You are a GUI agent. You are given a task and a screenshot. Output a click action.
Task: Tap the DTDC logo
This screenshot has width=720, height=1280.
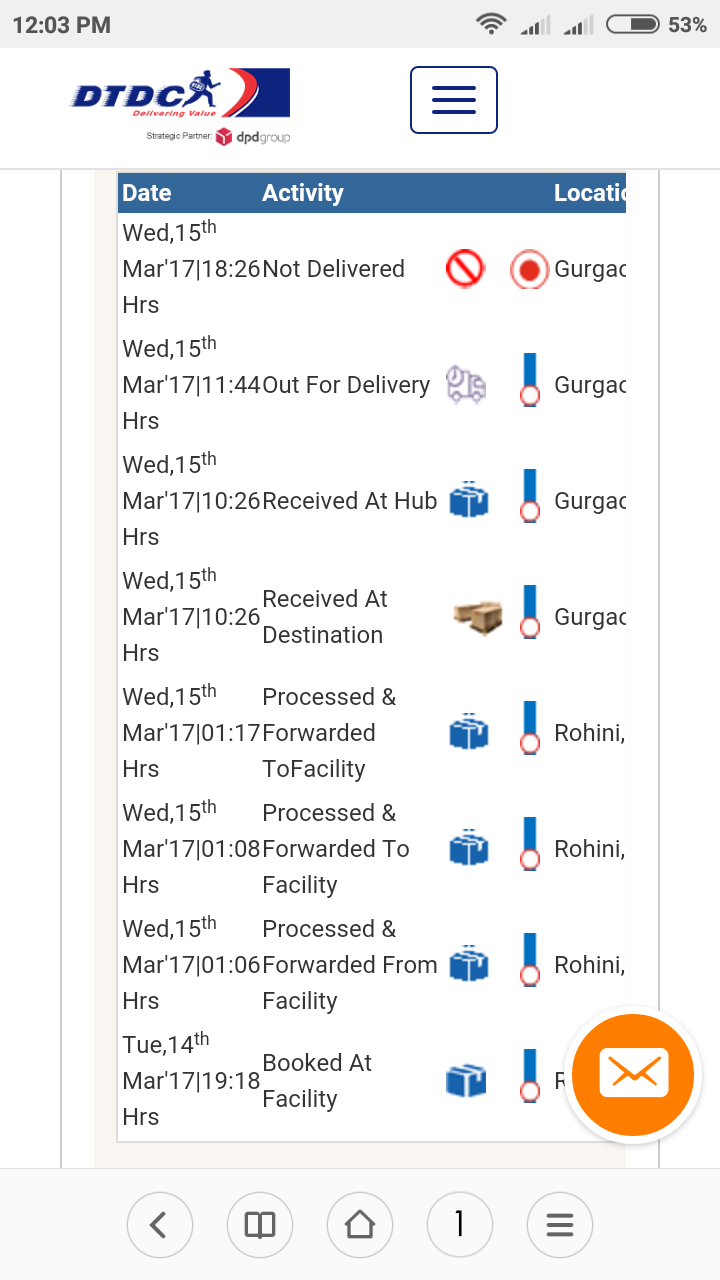tap(180, 95)
